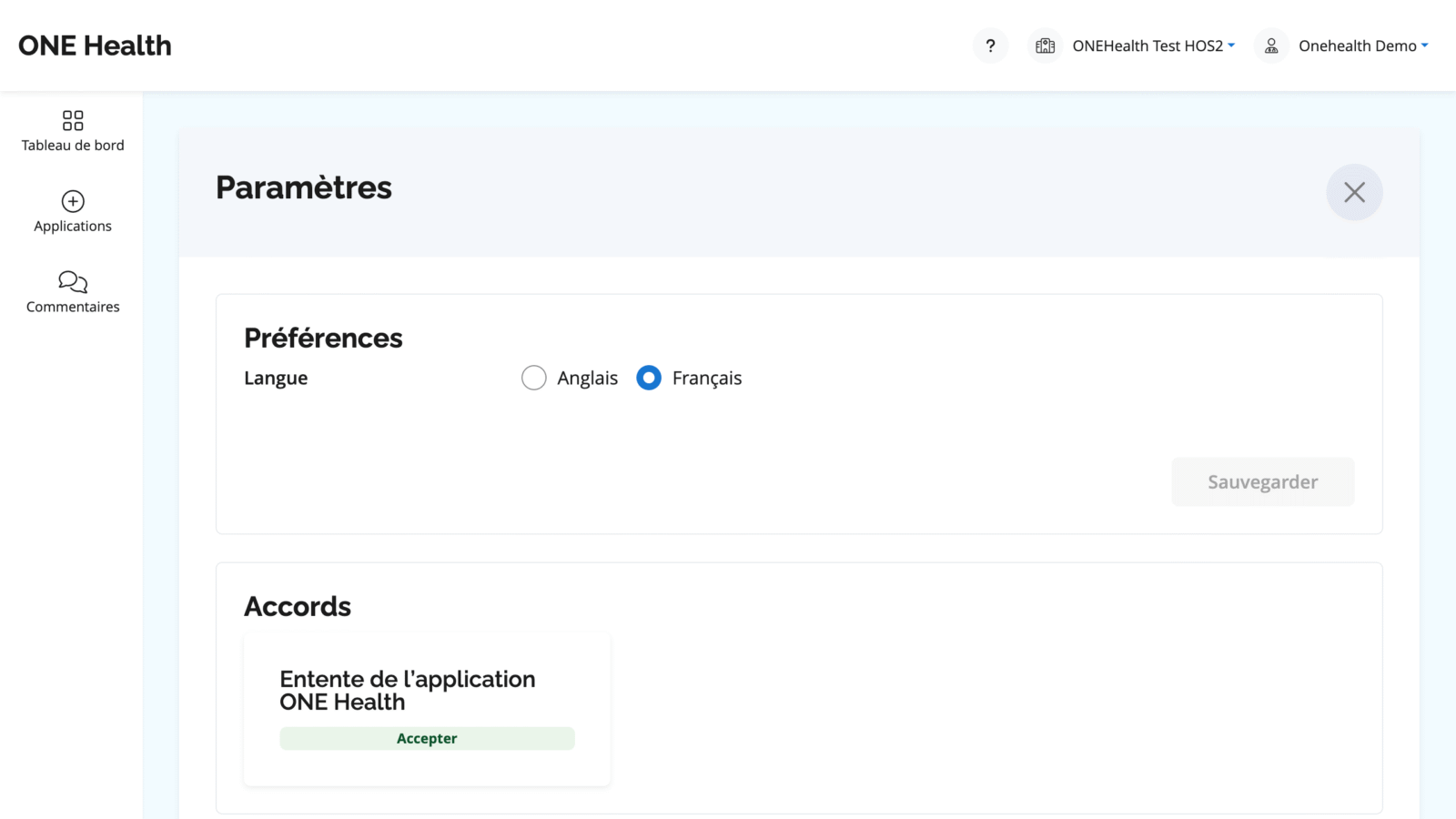Click the Français label text
Screen dimensions: 1456x819
click(707, 379)
